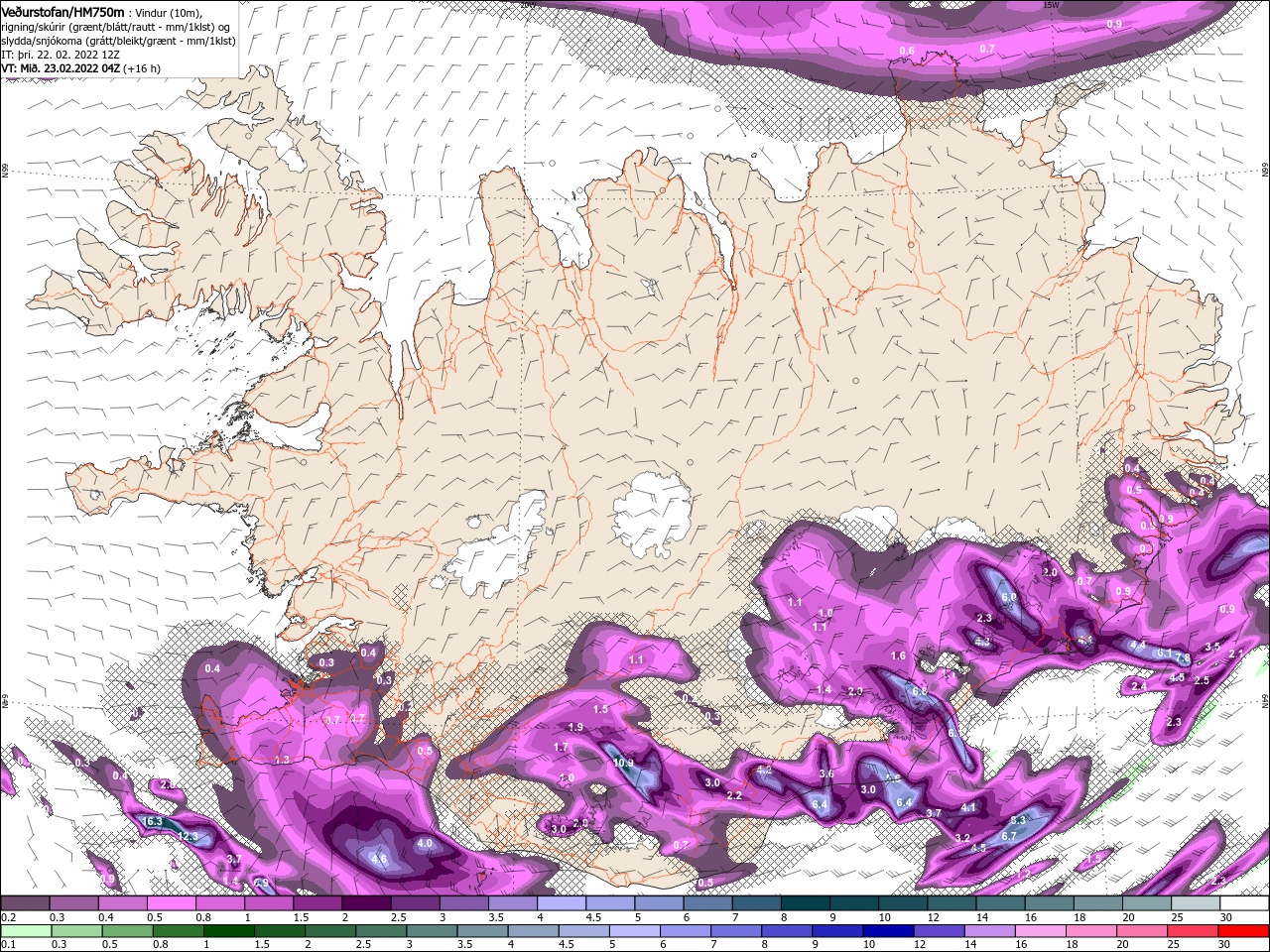The height and width of the screenshot is (952, 1270).
Task: Click the 16.3 precipitation value on map
Action: pyautogui.click(x=153, y=822)
